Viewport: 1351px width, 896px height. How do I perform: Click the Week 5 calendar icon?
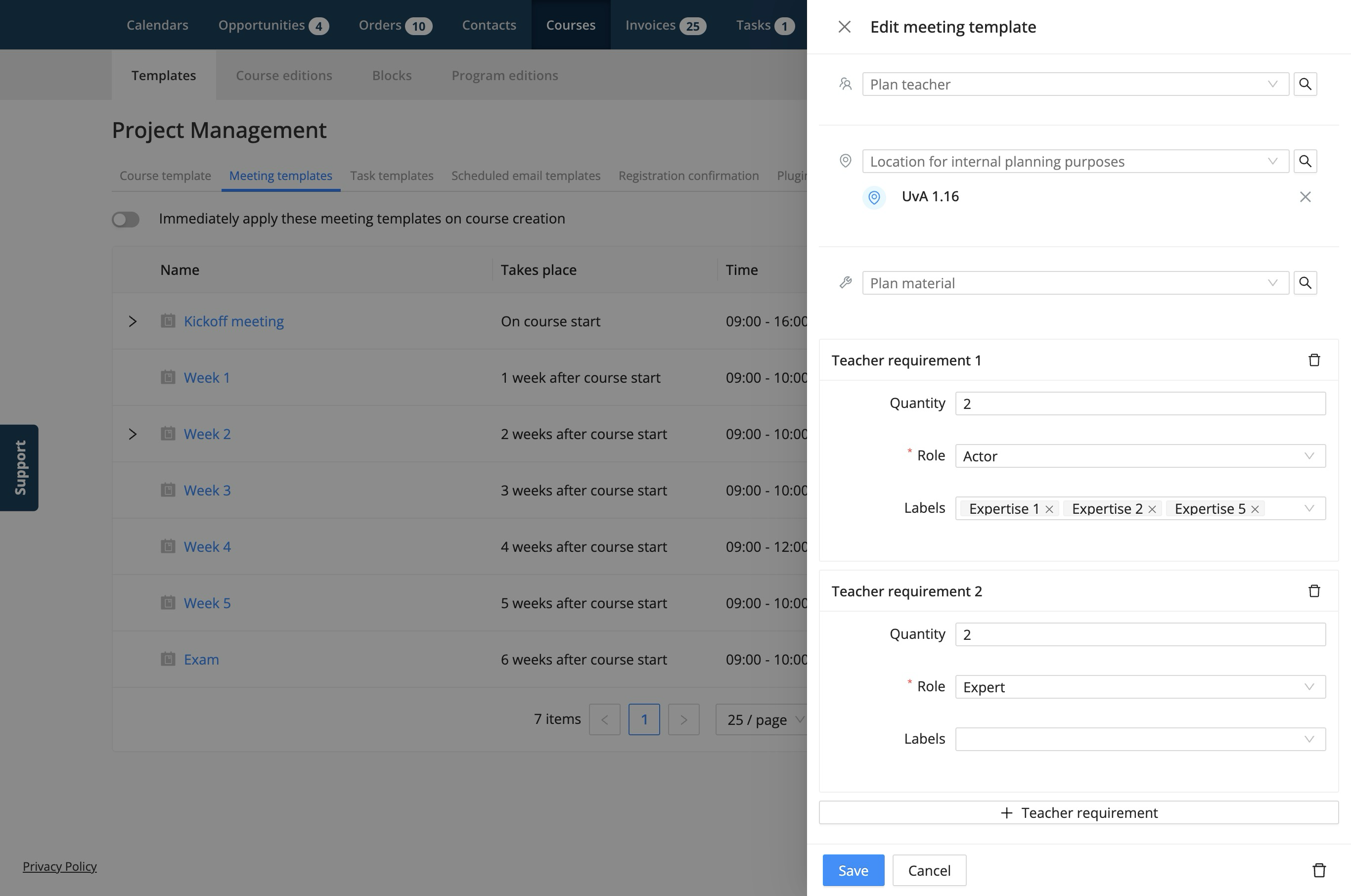pos(168,603)
